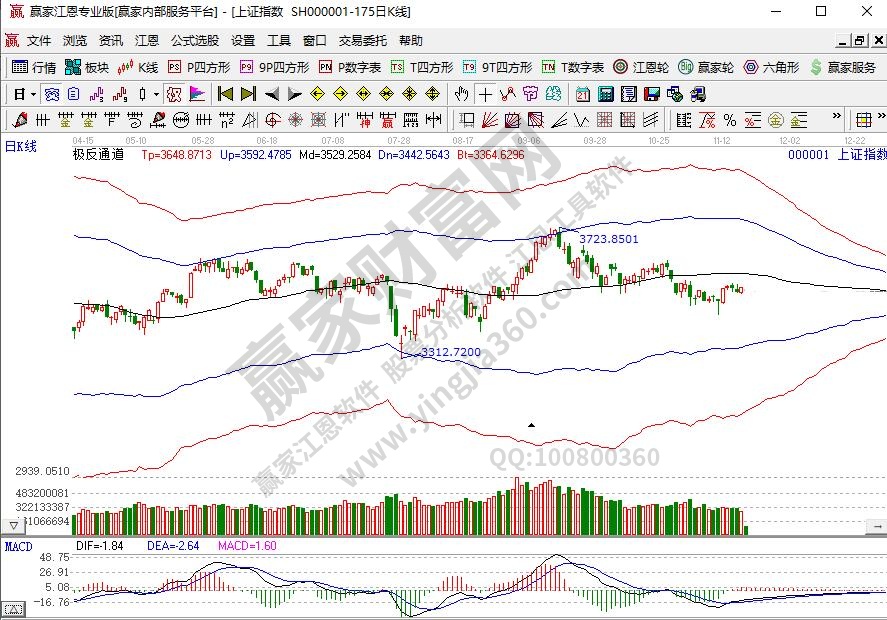Click the MACD indicator label
This screenshot has height=620, width=887.
pos(19,546)
